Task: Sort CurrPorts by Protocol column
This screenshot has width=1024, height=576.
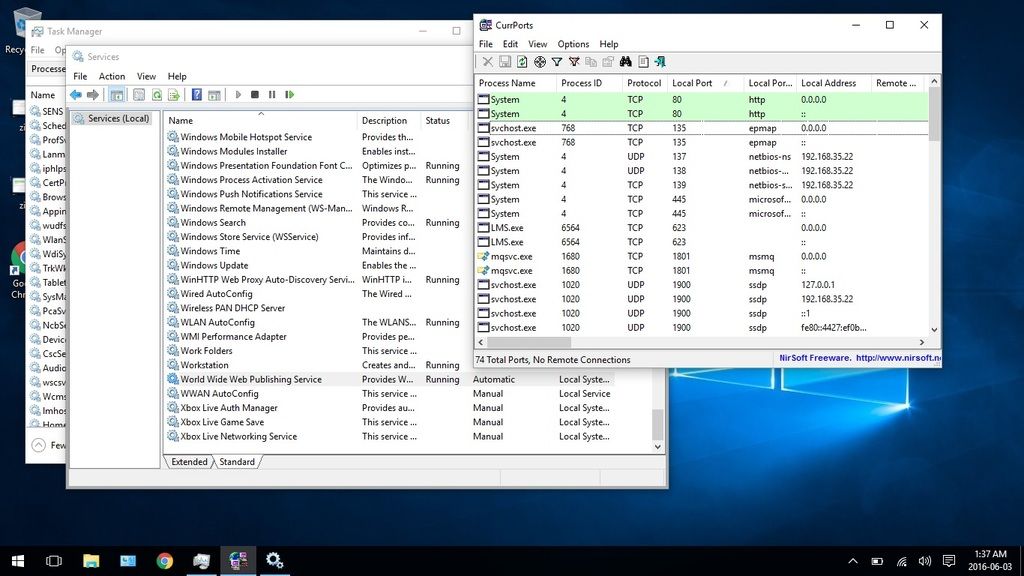Action: click(645, 83)
